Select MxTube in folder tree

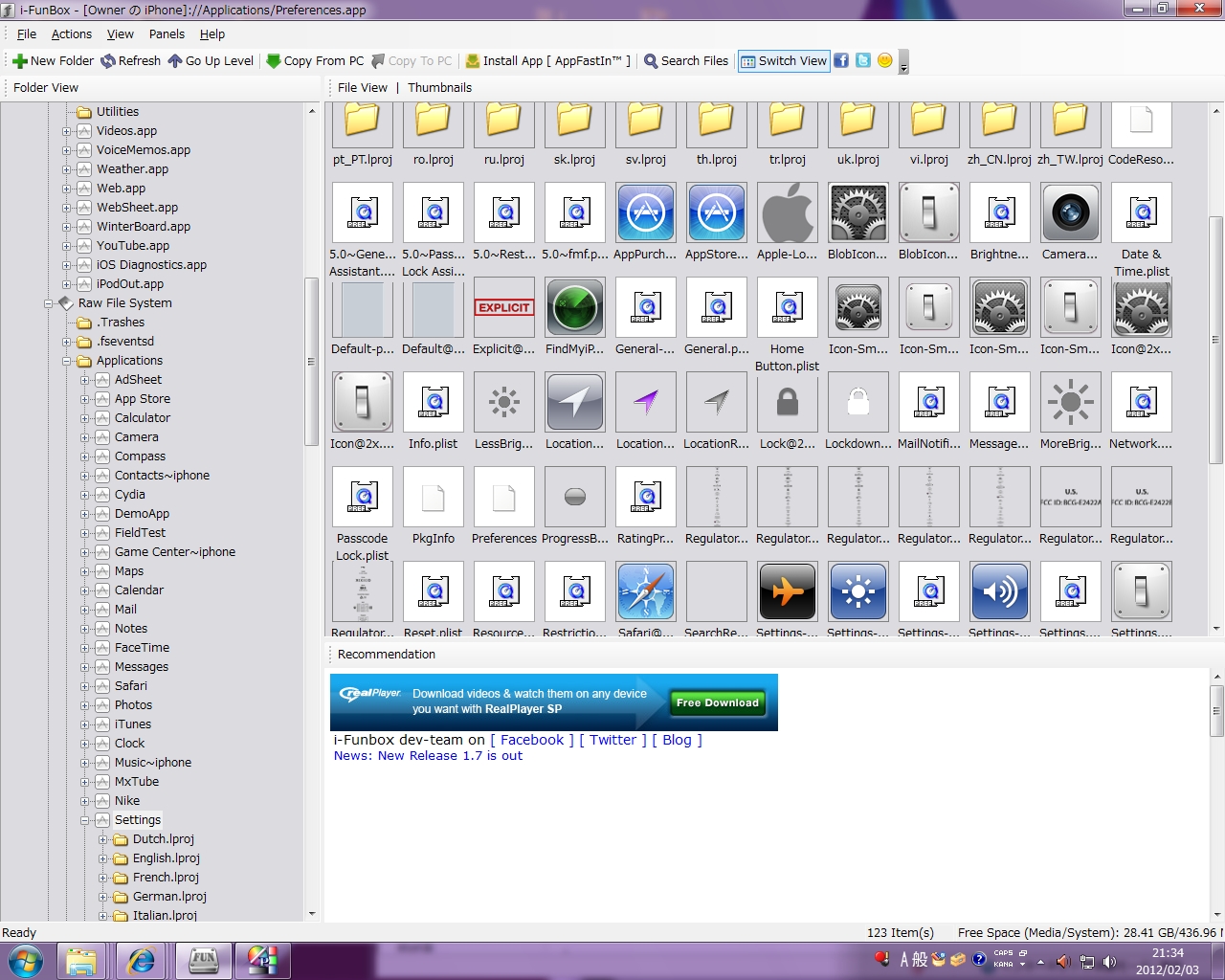[x=137, y=782]
